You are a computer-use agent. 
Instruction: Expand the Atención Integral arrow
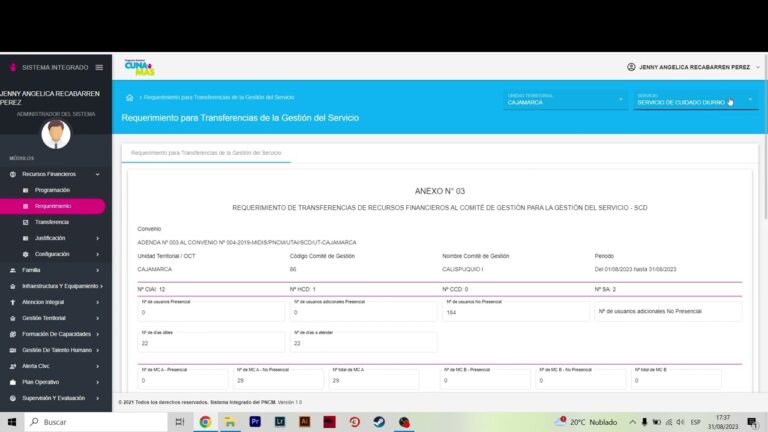97,302
